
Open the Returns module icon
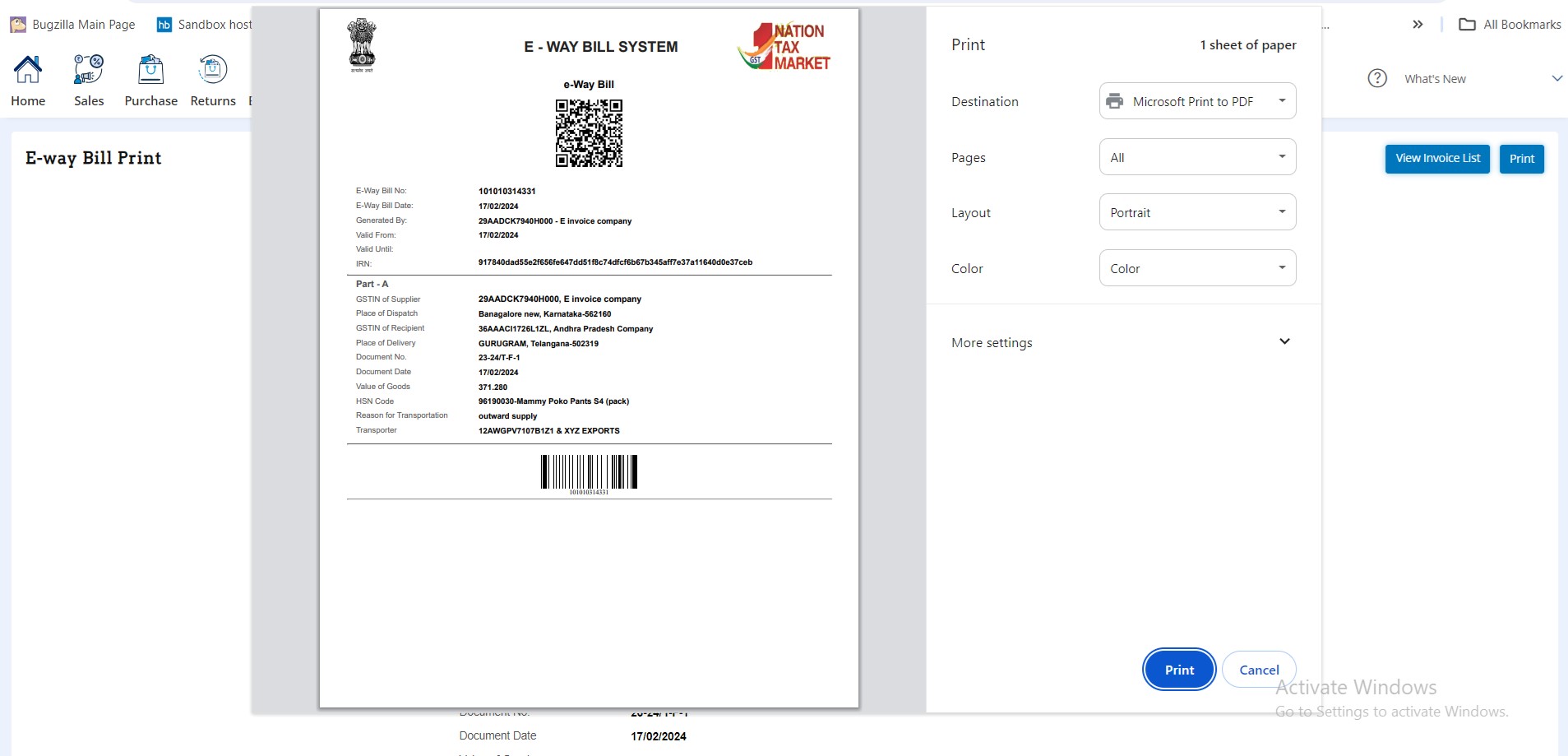pyautogui.click(x=213, y=71)
